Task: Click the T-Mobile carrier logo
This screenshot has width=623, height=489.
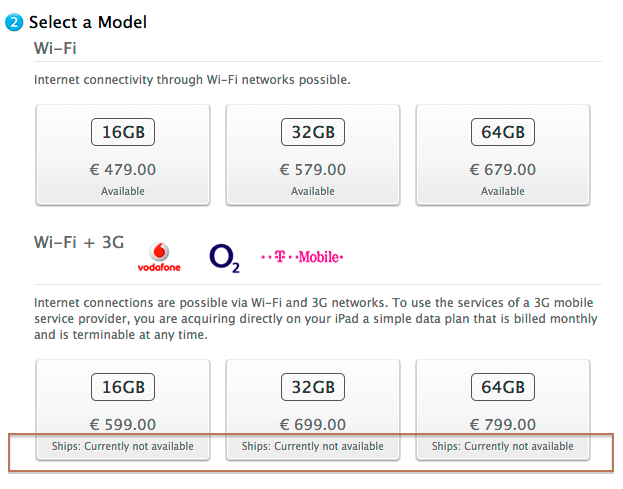Action: [x=302, y=257]
